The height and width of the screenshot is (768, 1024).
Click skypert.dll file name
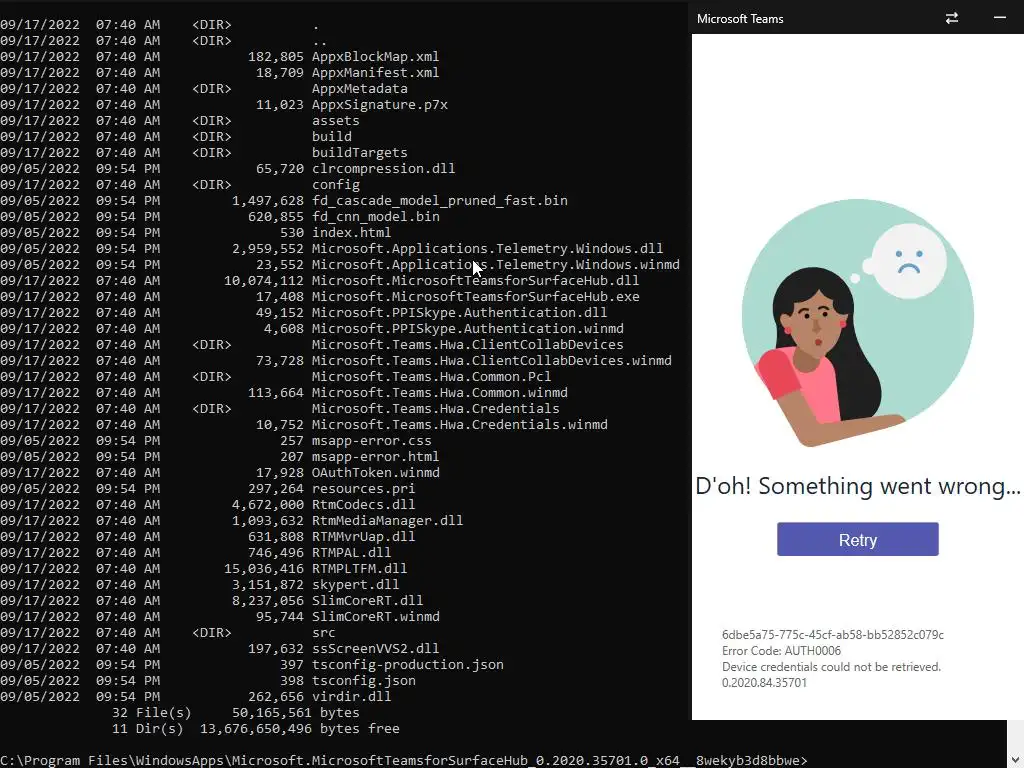[x=355, y=584]
